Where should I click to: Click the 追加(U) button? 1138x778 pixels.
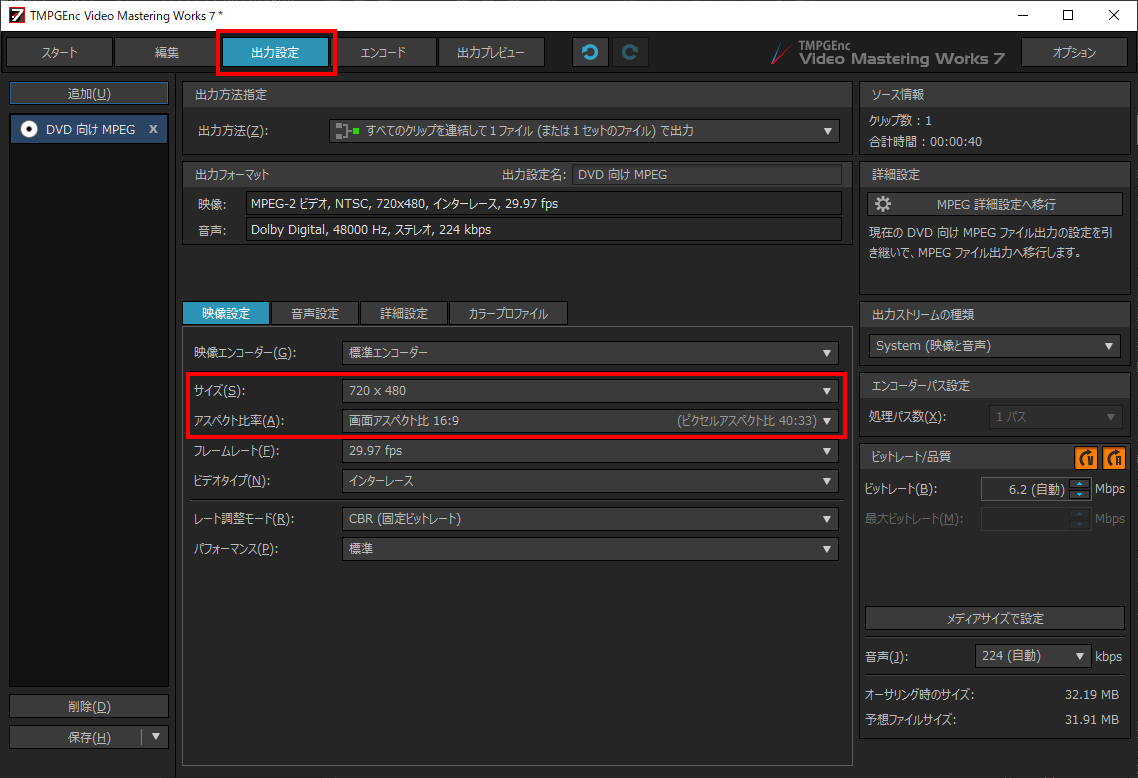click(x=89, y=94)
